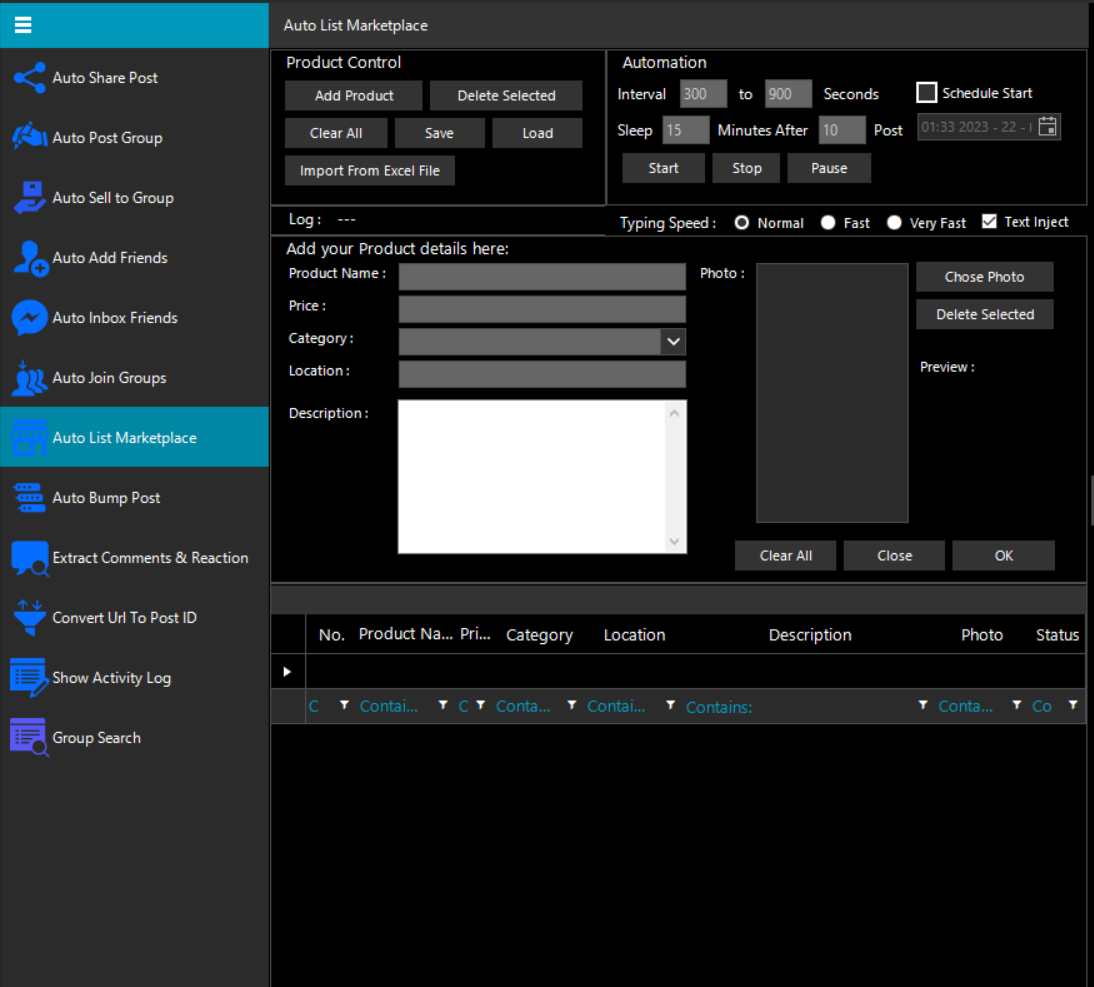
Task: Click the Auto Post Group sidebar icon
Action: [29, 137]
